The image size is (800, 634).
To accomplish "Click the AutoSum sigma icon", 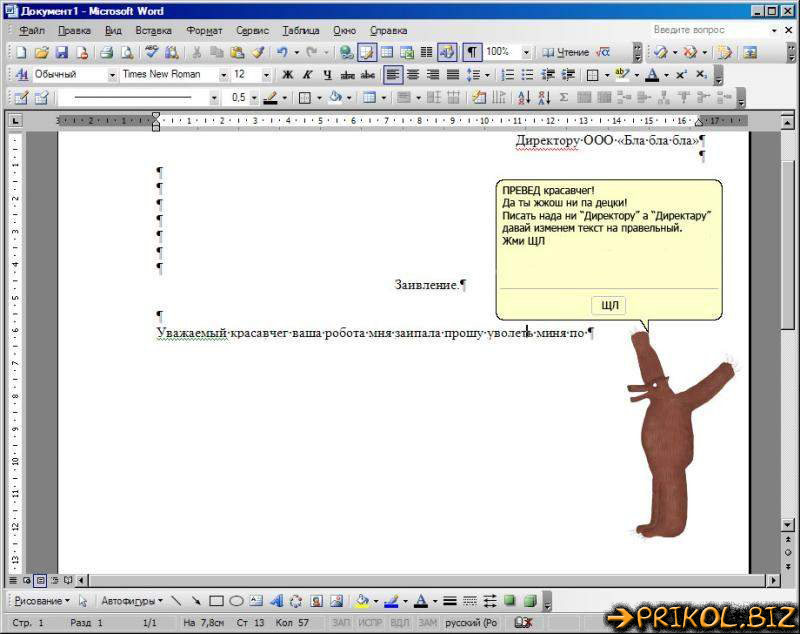I will point(564,98).
